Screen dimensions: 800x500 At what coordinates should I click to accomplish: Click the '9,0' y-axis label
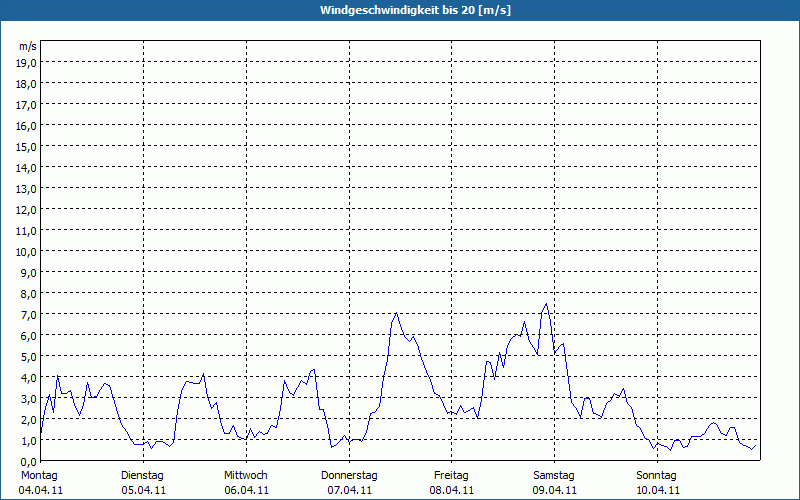click(x=29, y=272)
